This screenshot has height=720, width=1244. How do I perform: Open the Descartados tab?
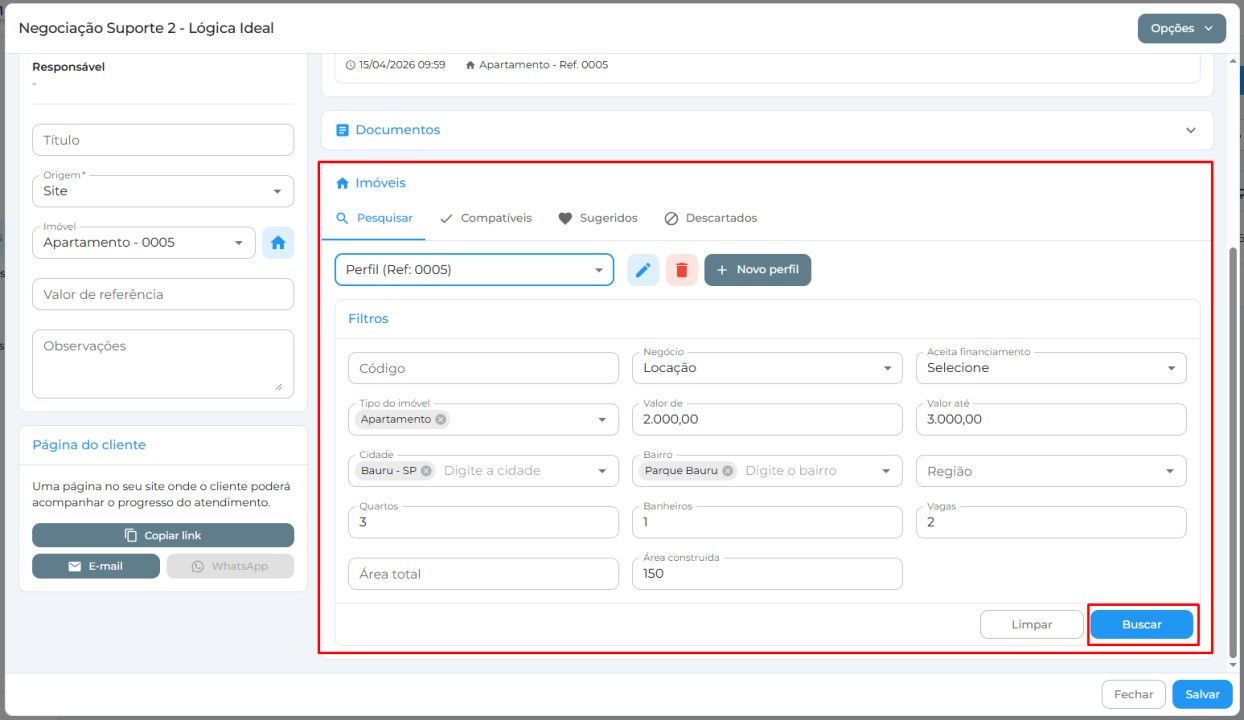[710, 218]
